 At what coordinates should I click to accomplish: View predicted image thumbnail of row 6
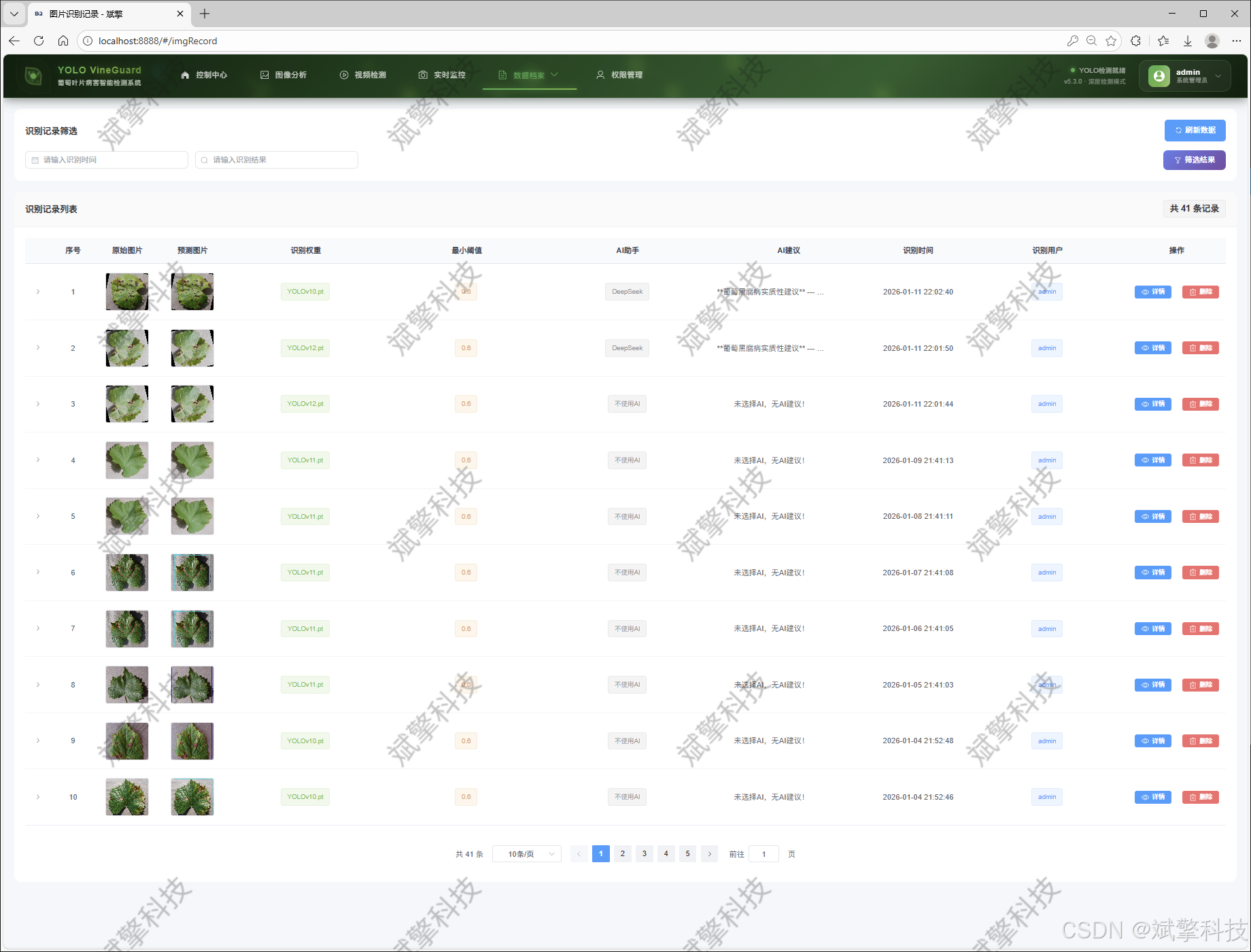point(192,573)
